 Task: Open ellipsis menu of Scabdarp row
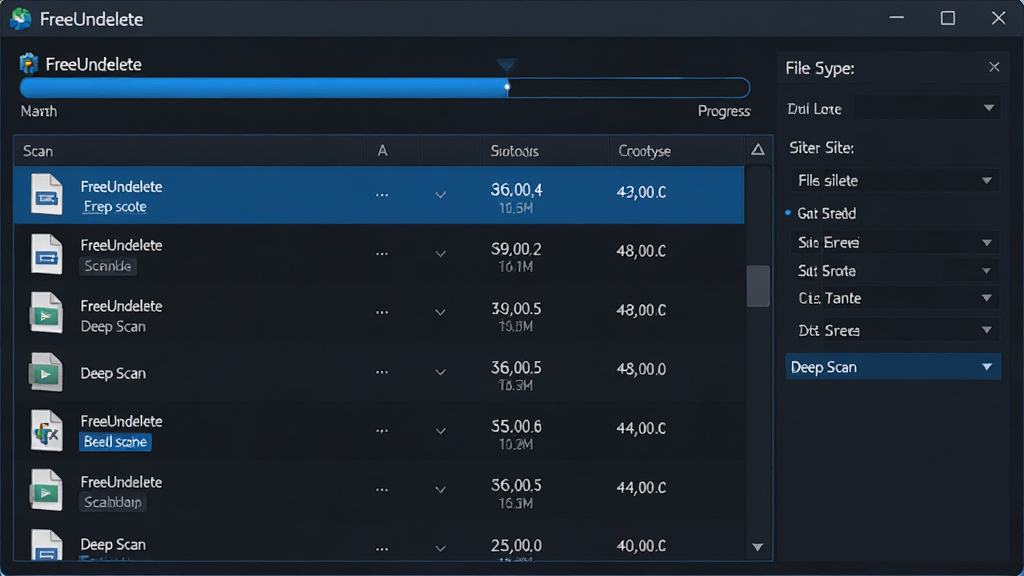(382, 489)
